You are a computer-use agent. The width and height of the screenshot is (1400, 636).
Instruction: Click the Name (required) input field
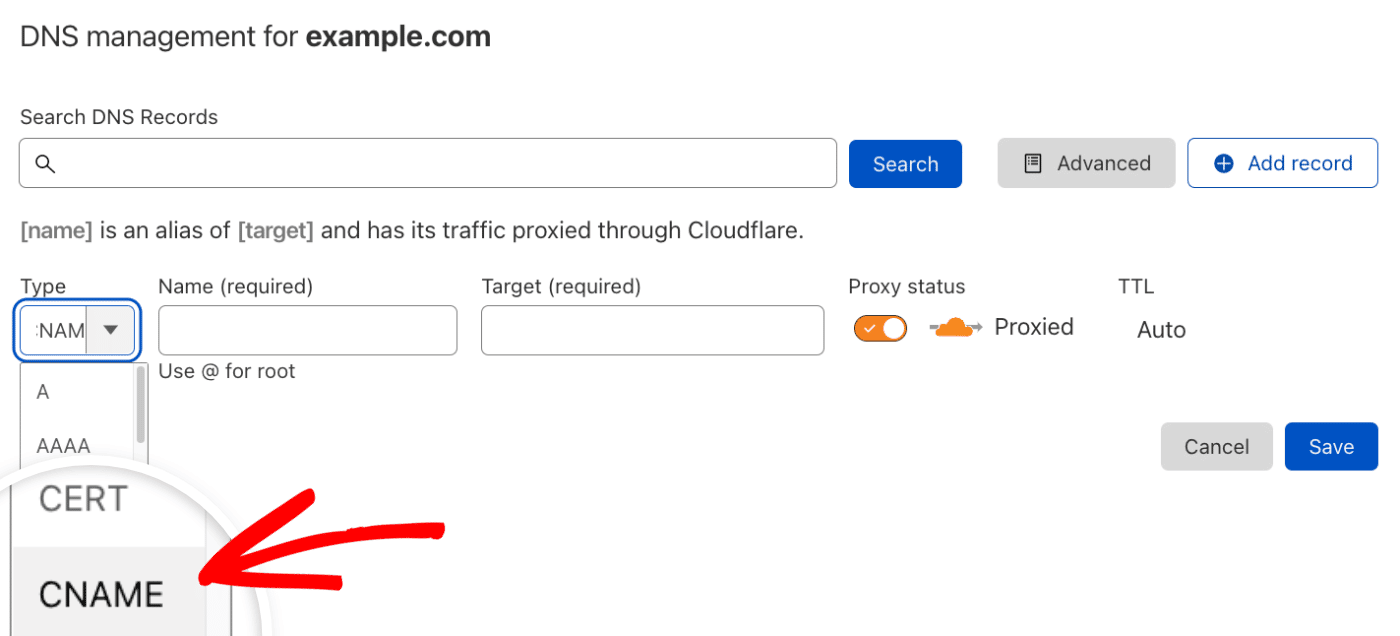pos(307,330)
